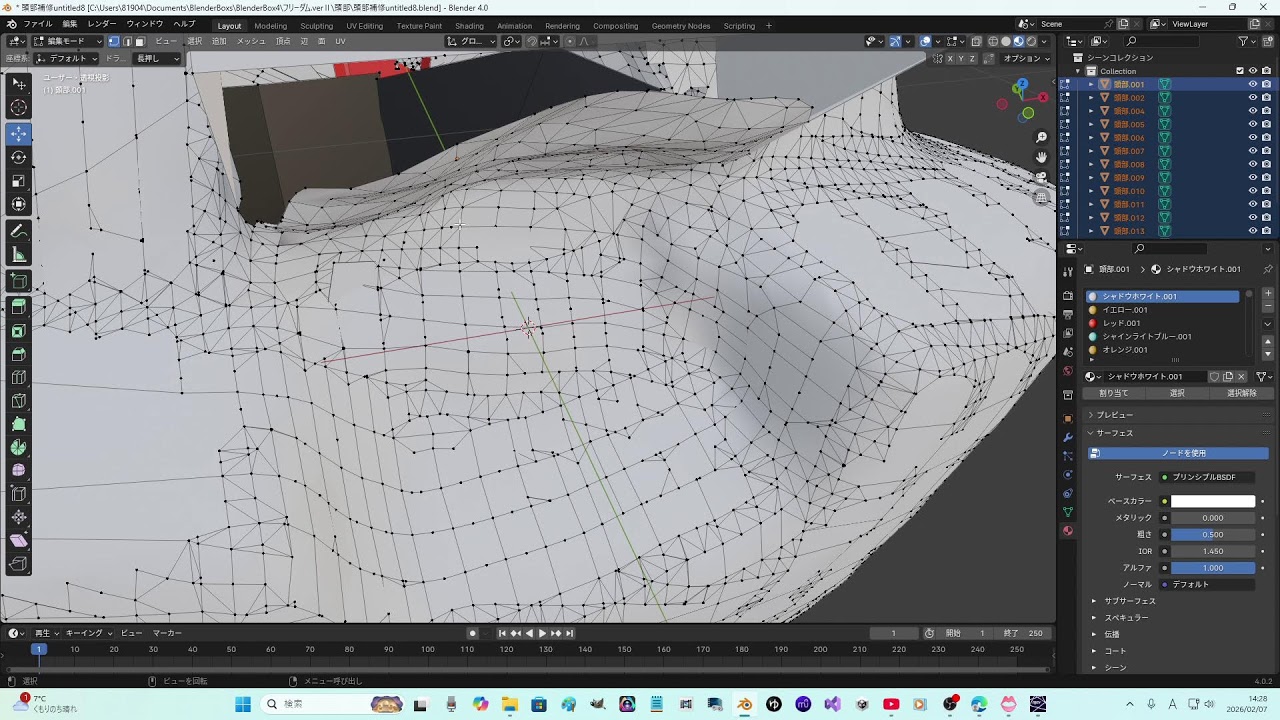1280x720 pixels.
Task: Collapse the サーフェス panel
Action: pos(1114,433)
